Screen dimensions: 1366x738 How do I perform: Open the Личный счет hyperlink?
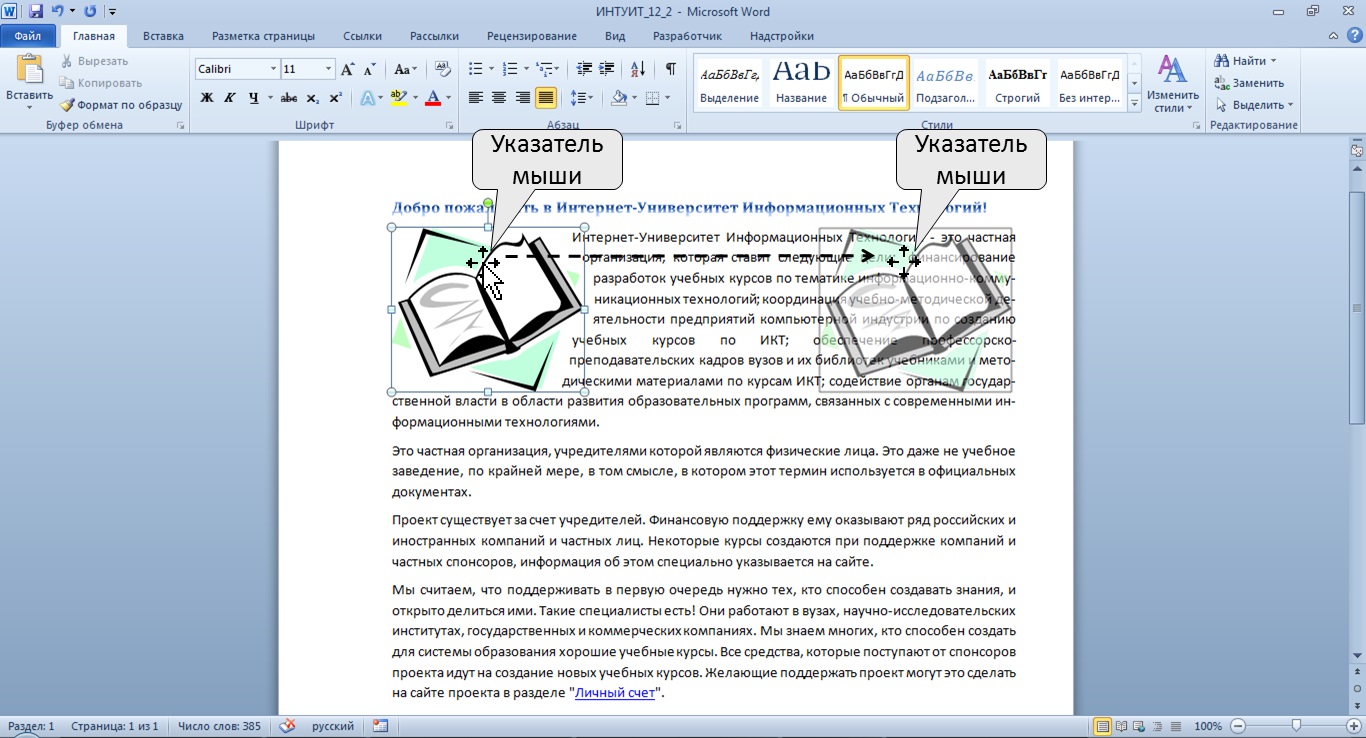pos(615,692)
